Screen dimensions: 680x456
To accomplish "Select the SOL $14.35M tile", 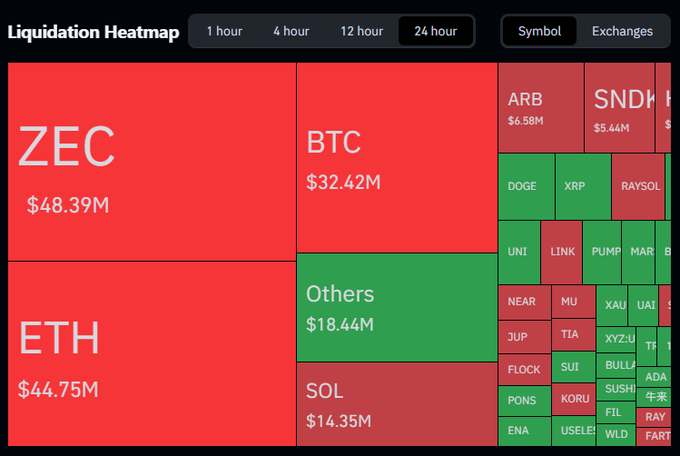I will [x=397, y=404].
